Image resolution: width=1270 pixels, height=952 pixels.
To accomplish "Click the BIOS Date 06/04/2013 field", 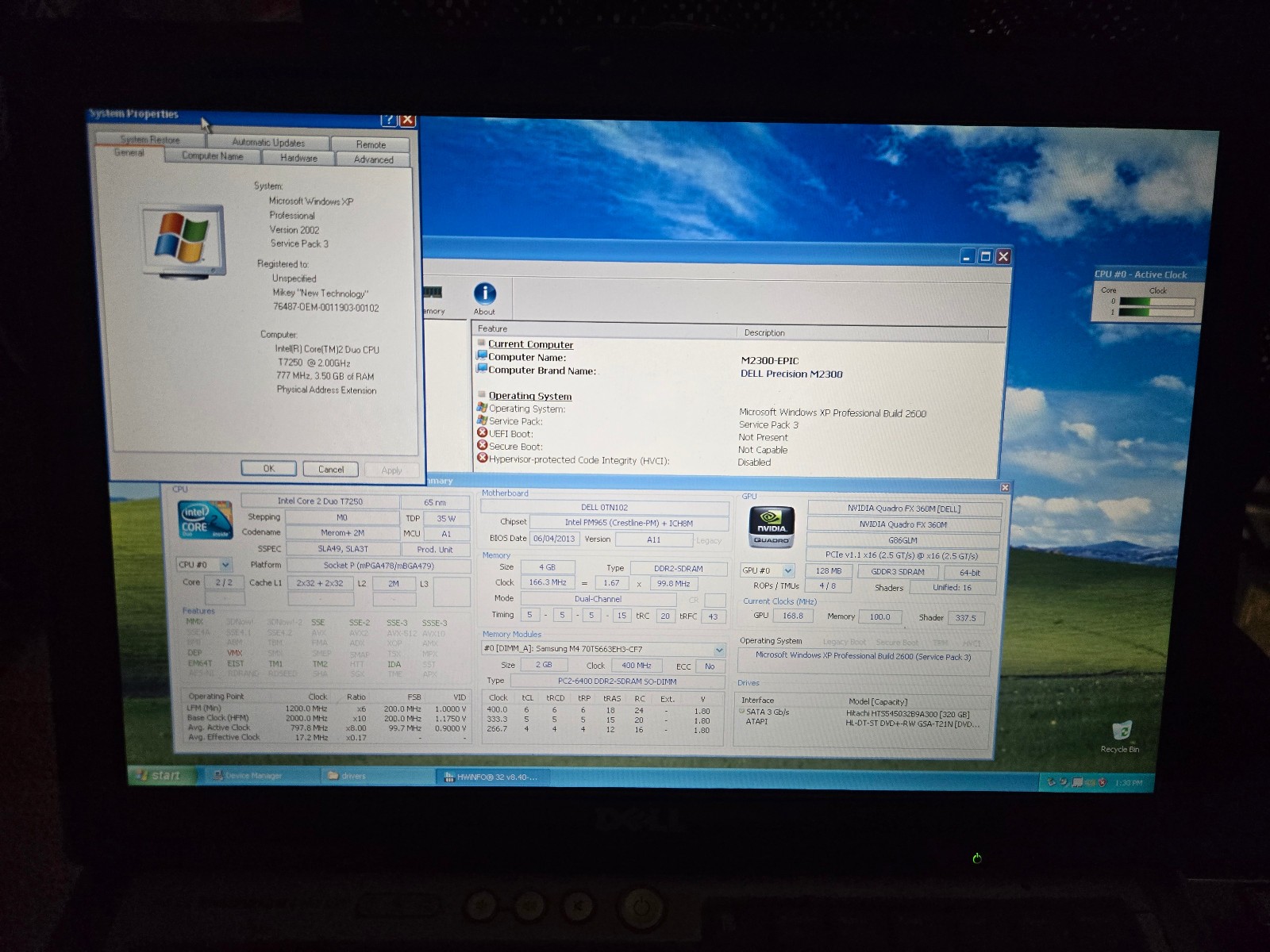I will coord(553,538).
